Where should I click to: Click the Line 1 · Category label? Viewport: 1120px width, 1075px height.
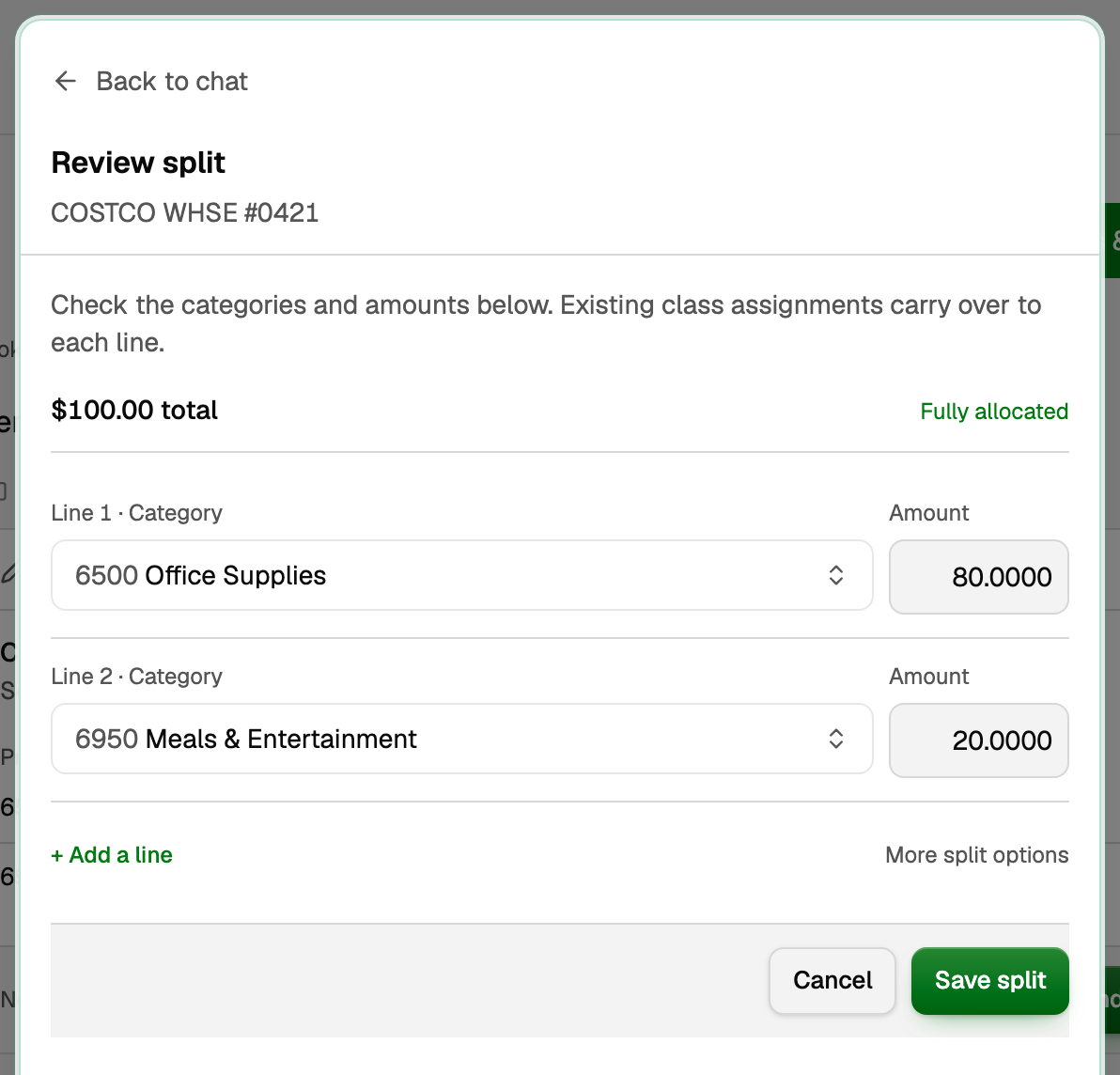point(136,513)
